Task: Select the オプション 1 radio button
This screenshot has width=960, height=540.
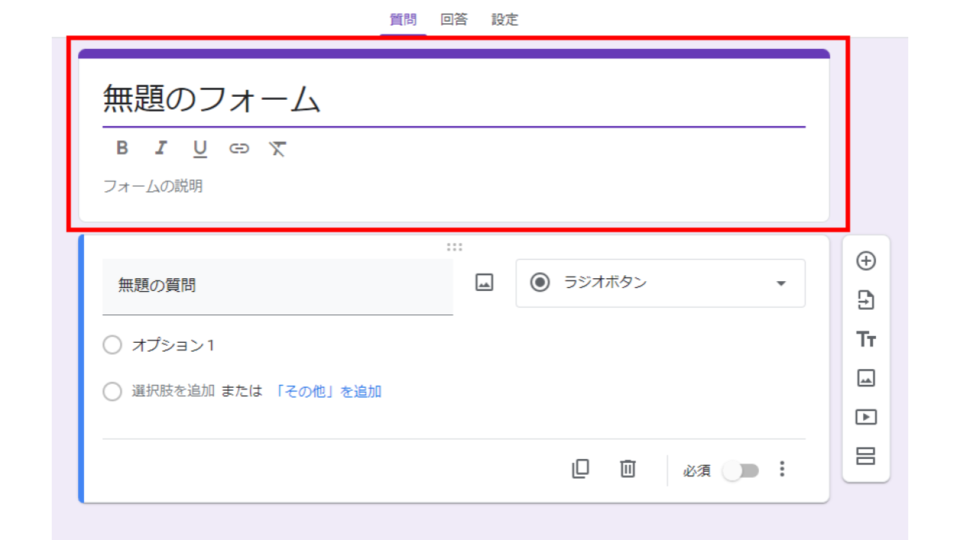Action: pyautogui.click(x=112, y=345)
